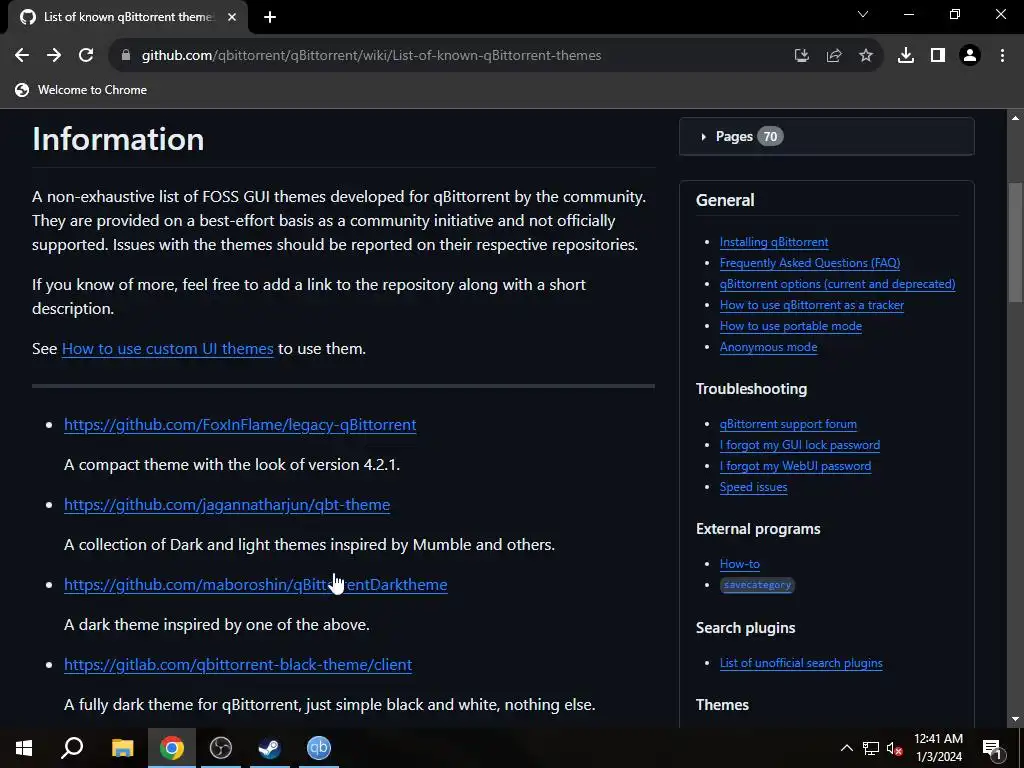Open I forgot my GUI lock password link
This screenshot has height=768, width=1024.
[x=800, y=445]
